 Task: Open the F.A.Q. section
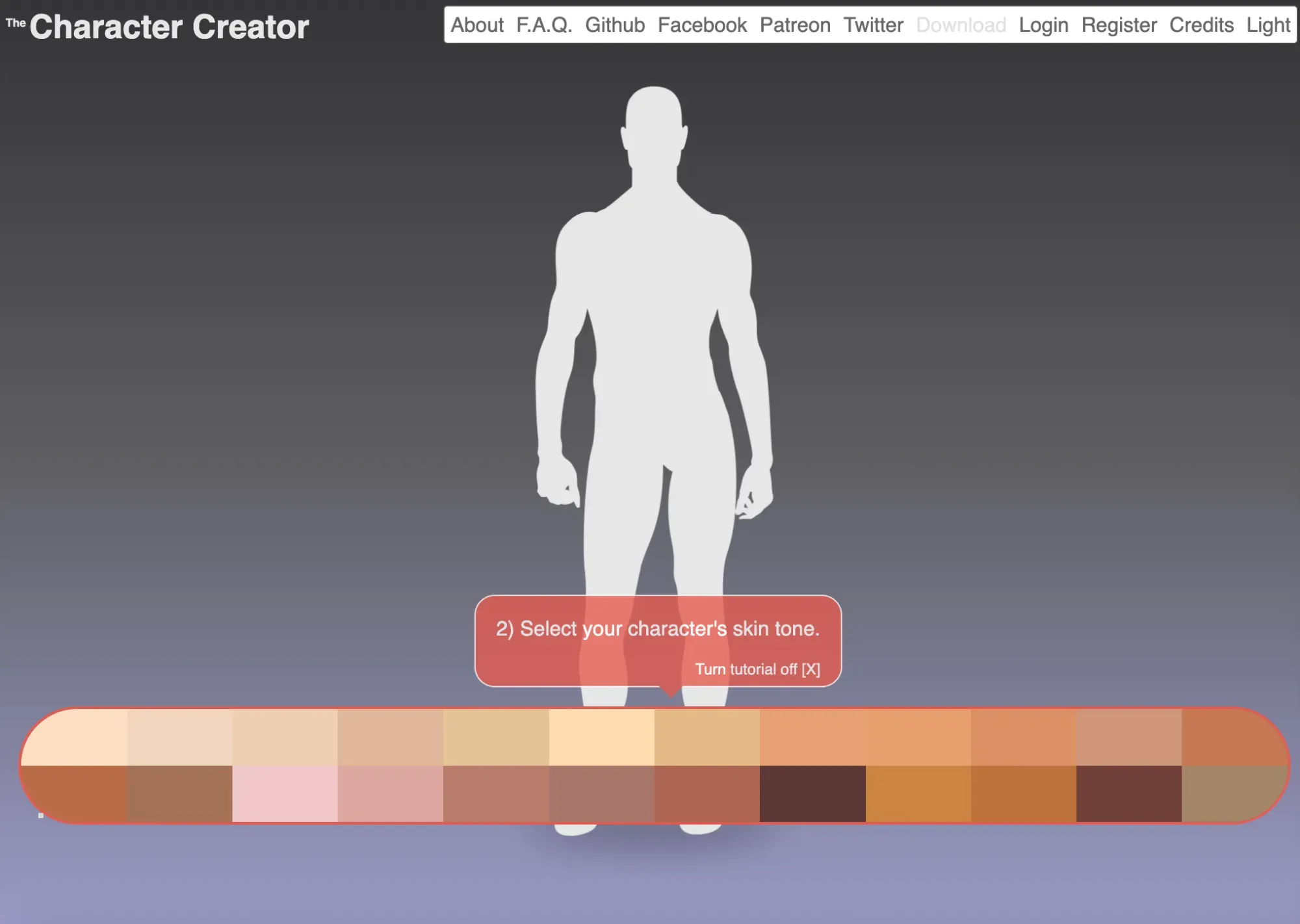coord(545,25)
